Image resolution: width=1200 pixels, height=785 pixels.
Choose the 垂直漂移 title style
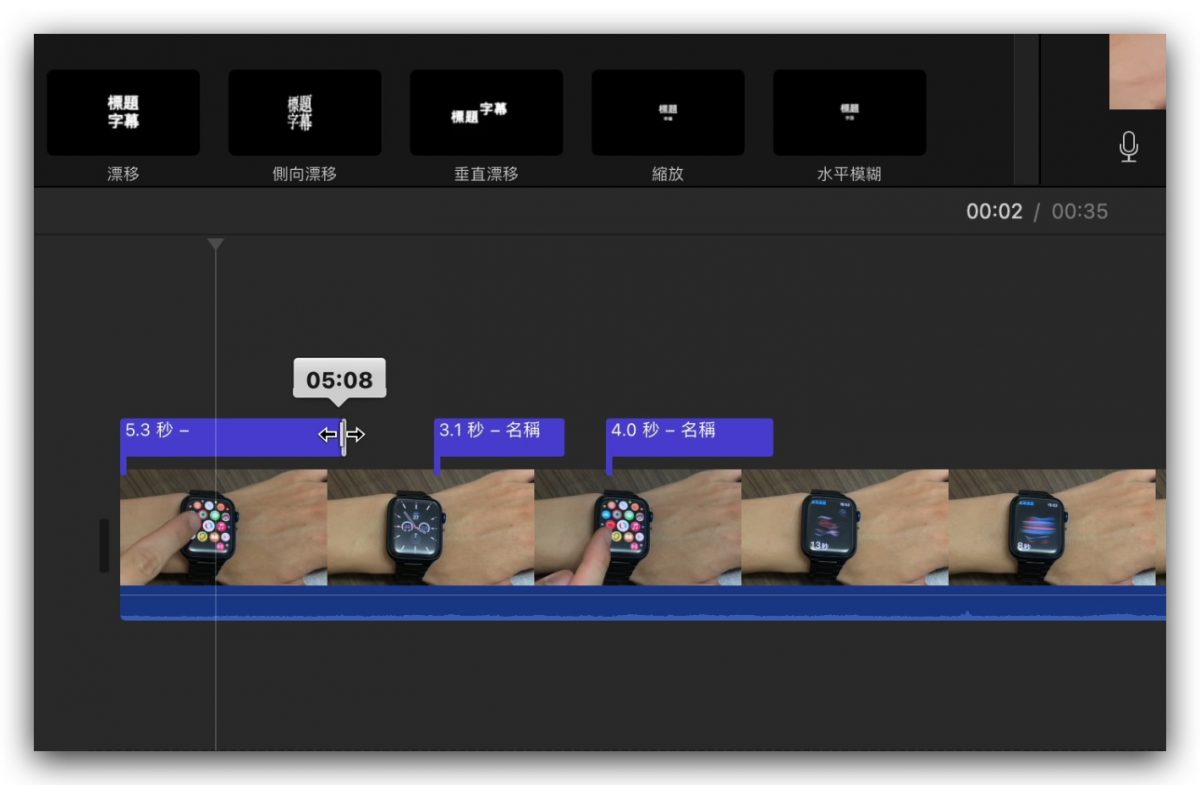coord(486,112)
